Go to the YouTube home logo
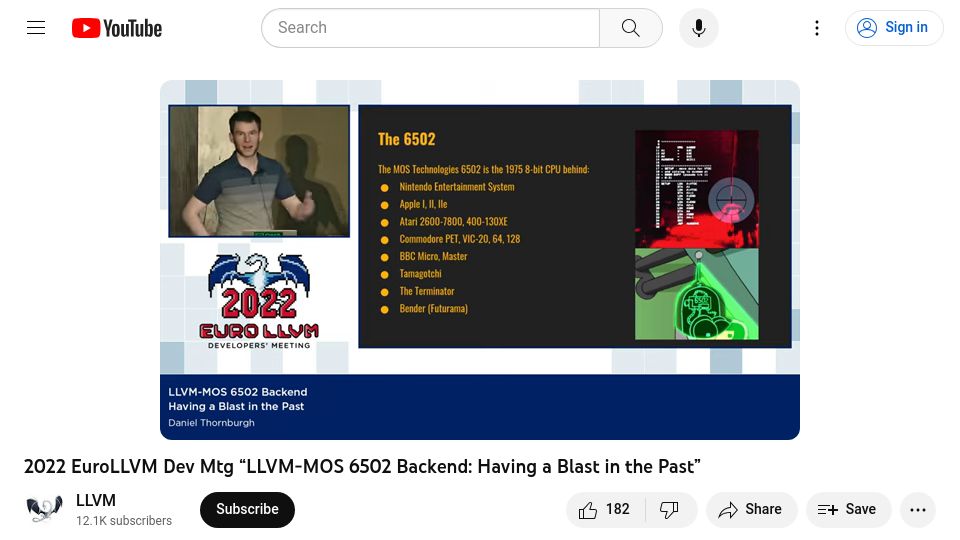Screen dimensions: 960x540 coord(117,28)
